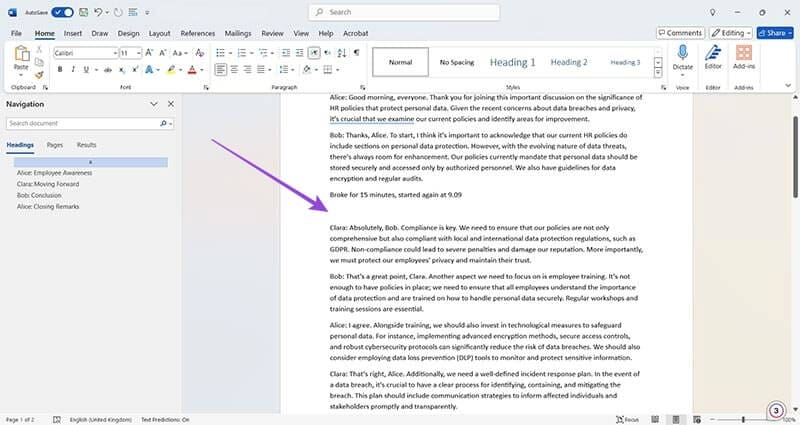
Task: Switch to Pages tab in Navigation
Action: click(x=55, y=145)
